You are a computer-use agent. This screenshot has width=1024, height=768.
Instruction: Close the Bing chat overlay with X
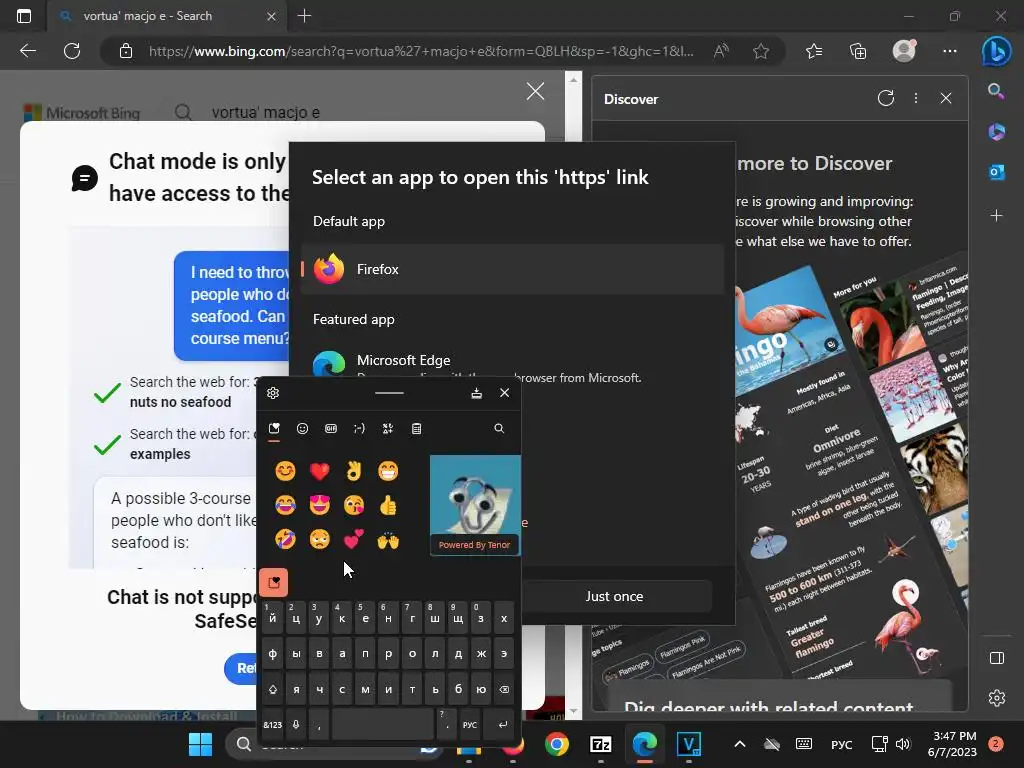(x=536, y=91)
